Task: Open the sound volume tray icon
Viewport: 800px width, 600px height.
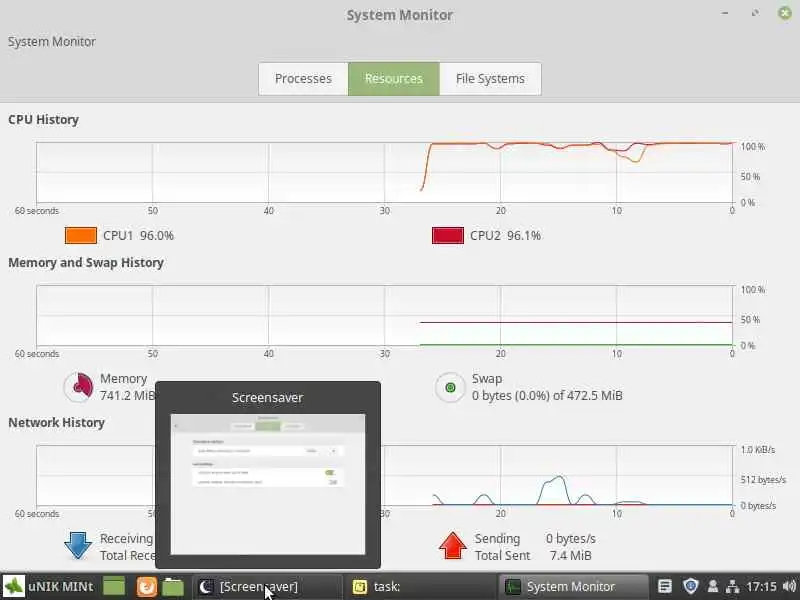Action: coord(789,586)
